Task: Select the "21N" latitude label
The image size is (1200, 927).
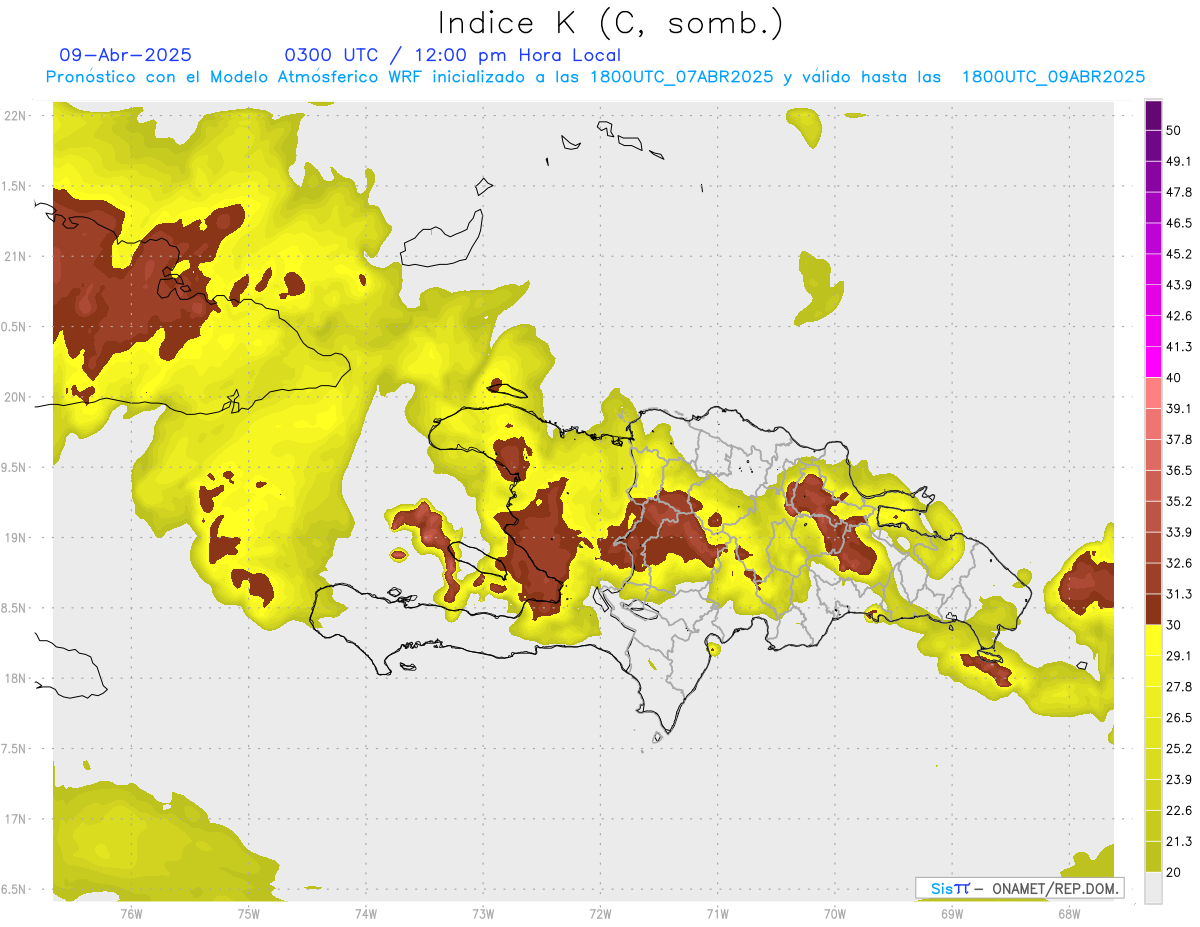Action: click(x=16, y=256)
